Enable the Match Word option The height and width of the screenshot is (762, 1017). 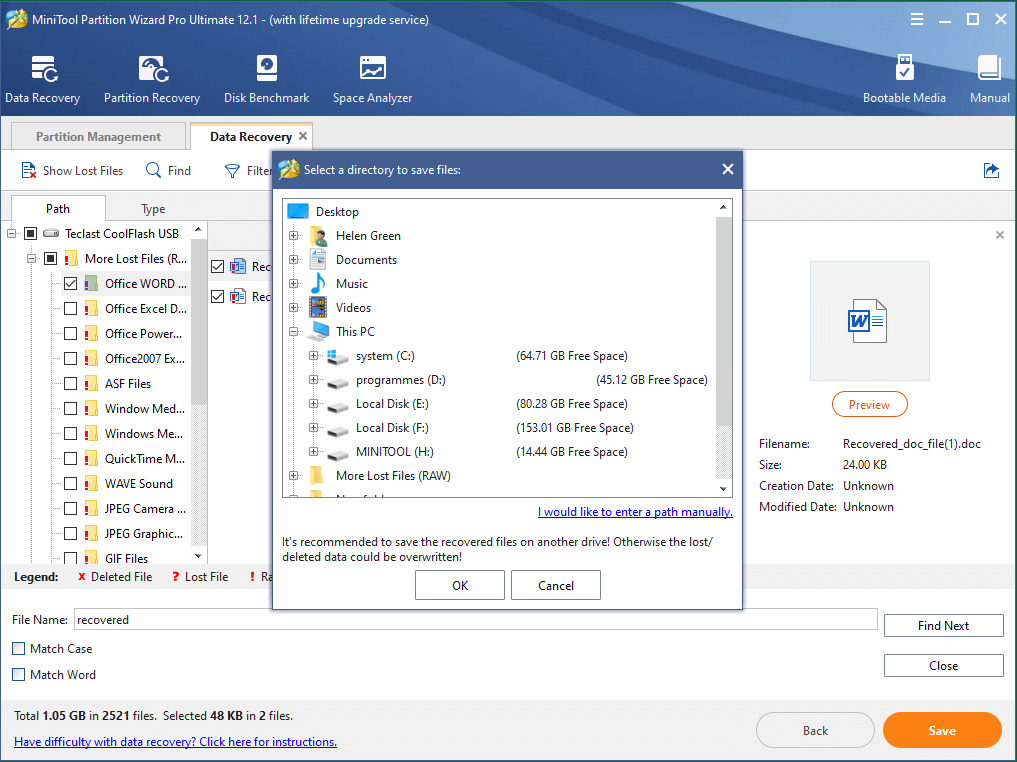coord(19,674)
